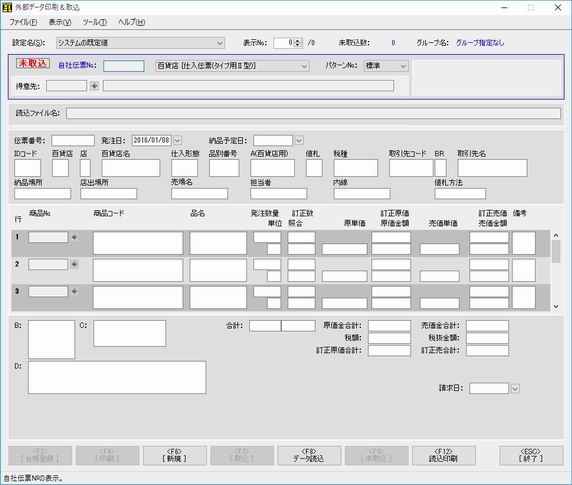Minimize the 外部データ印刷＆取込 window
Viewport: 572px width, 485px height.
point(505,7)
